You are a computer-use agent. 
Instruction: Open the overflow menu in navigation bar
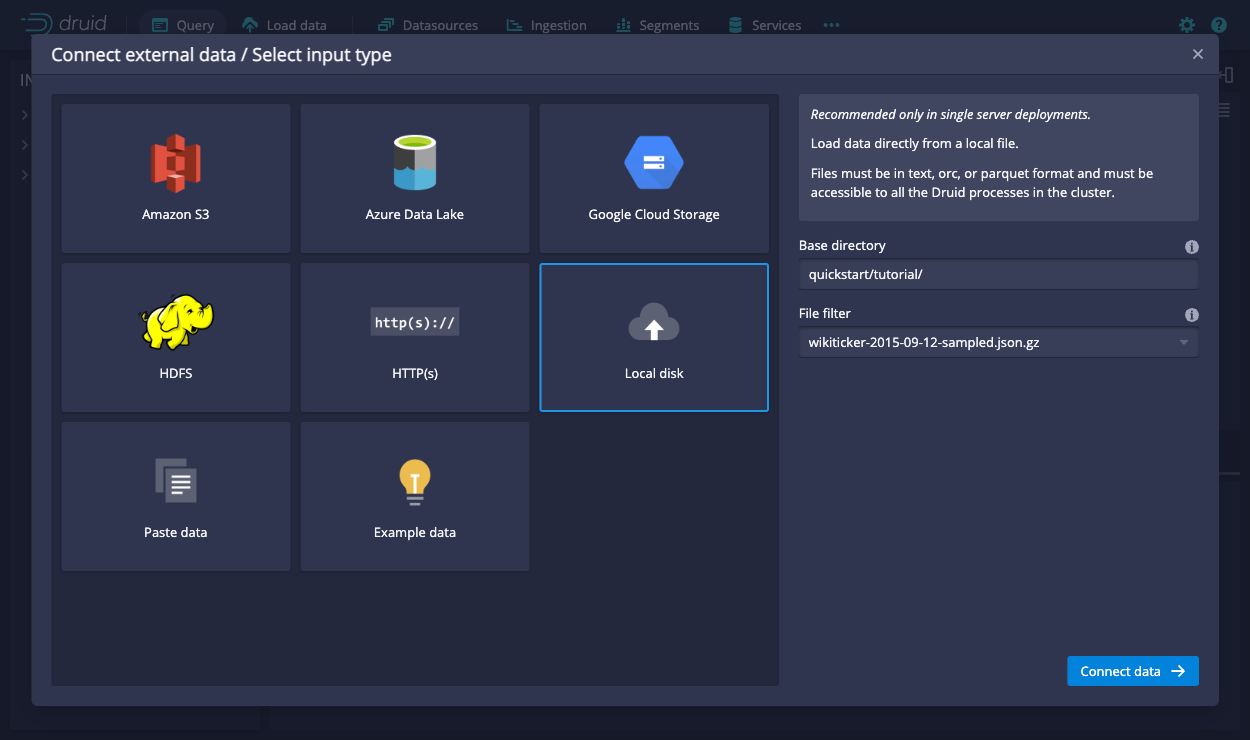831,25
